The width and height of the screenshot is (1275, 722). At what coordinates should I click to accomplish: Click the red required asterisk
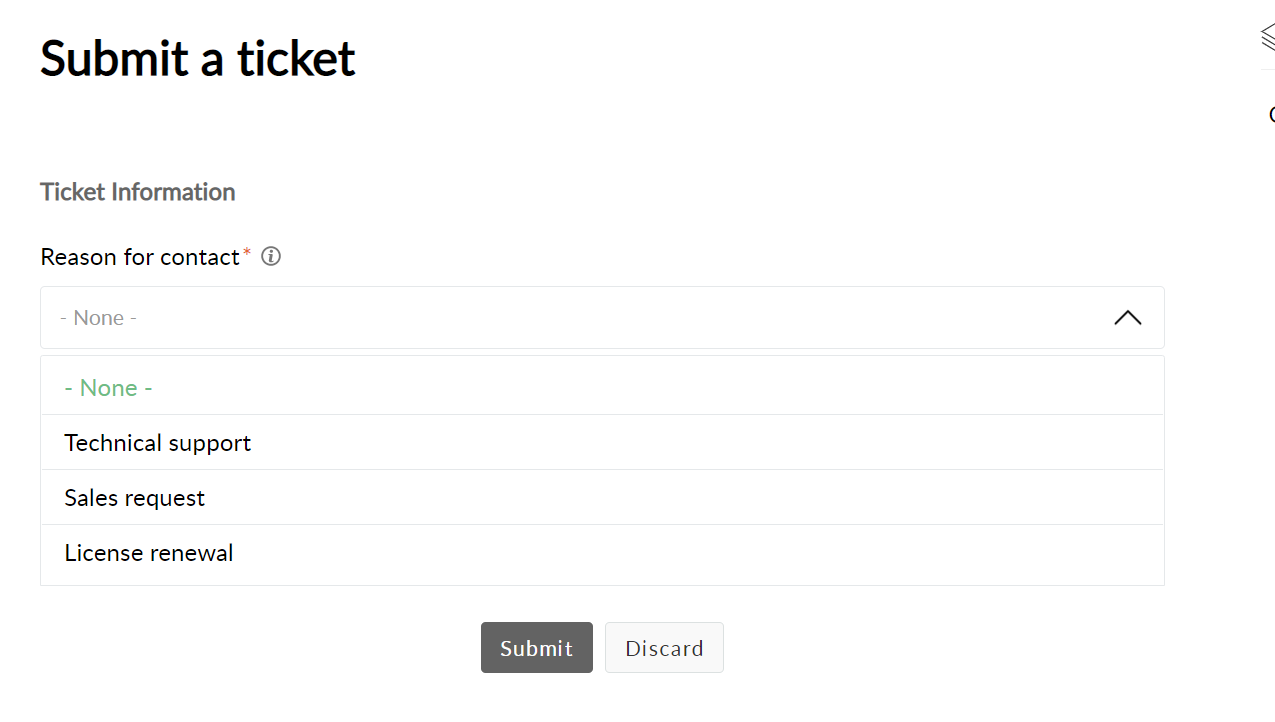coord(247,252)
